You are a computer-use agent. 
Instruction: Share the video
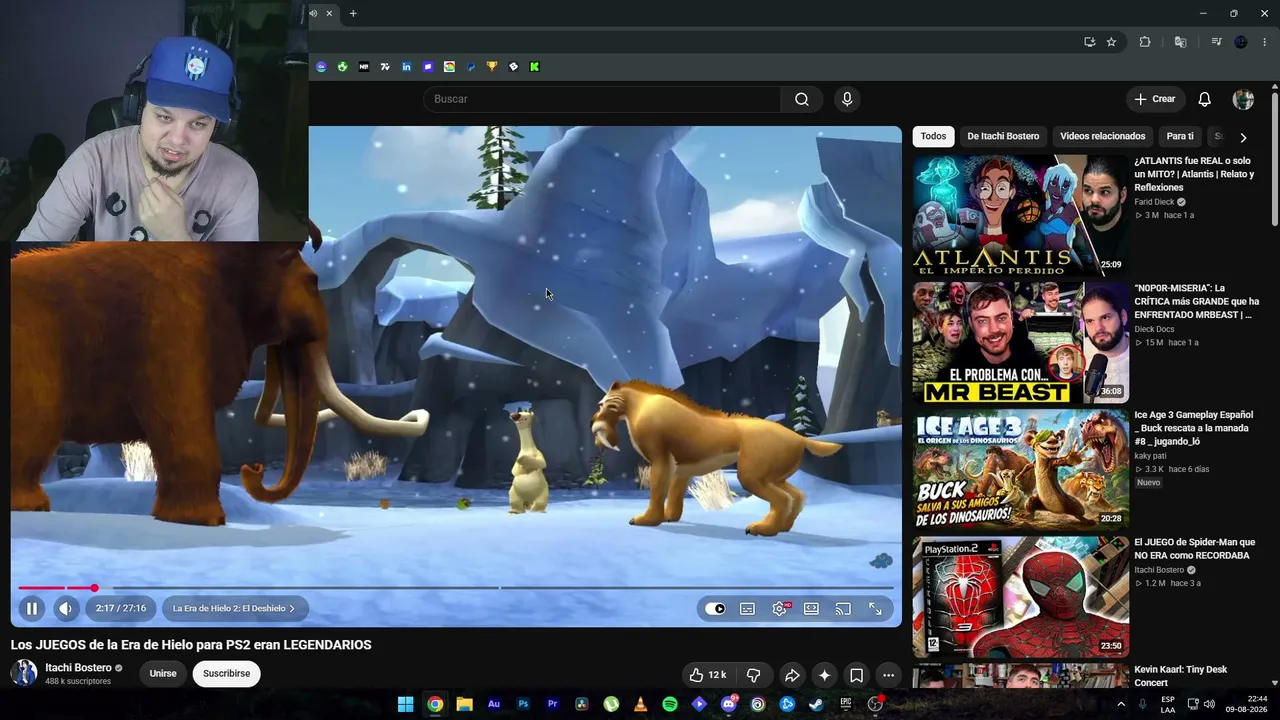click(x=791, y=675)
